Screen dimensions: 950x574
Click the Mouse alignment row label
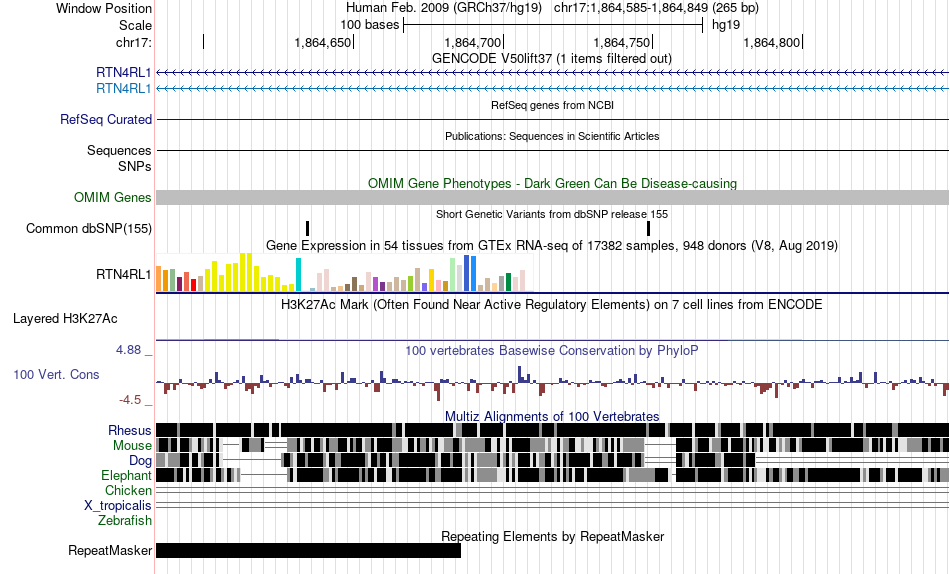132,446
